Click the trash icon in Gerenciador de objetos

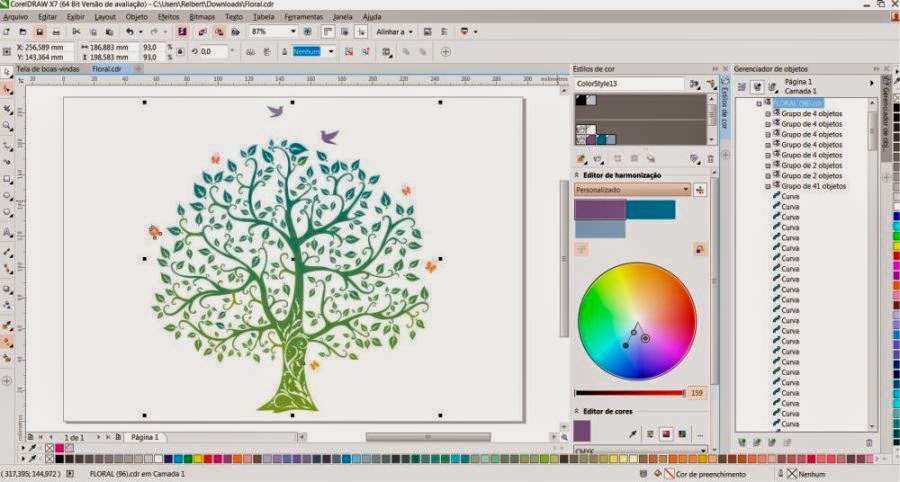(869, 442)
